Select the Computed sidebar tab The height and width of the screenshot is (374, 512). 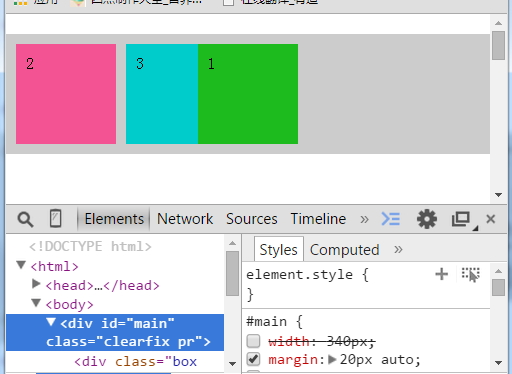click(x=345, y=250)
